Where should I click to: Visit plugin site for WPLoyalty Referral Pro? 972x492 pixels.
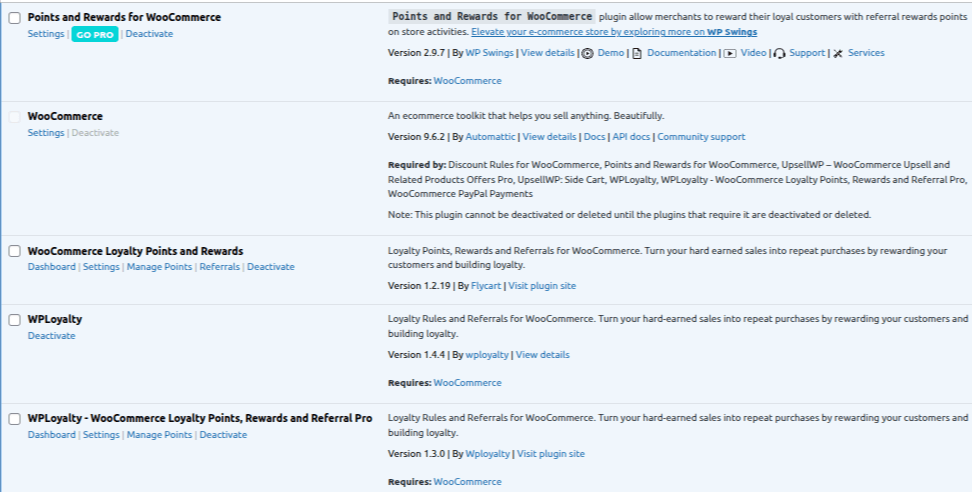pyautogui.click(x=551, y=454)
